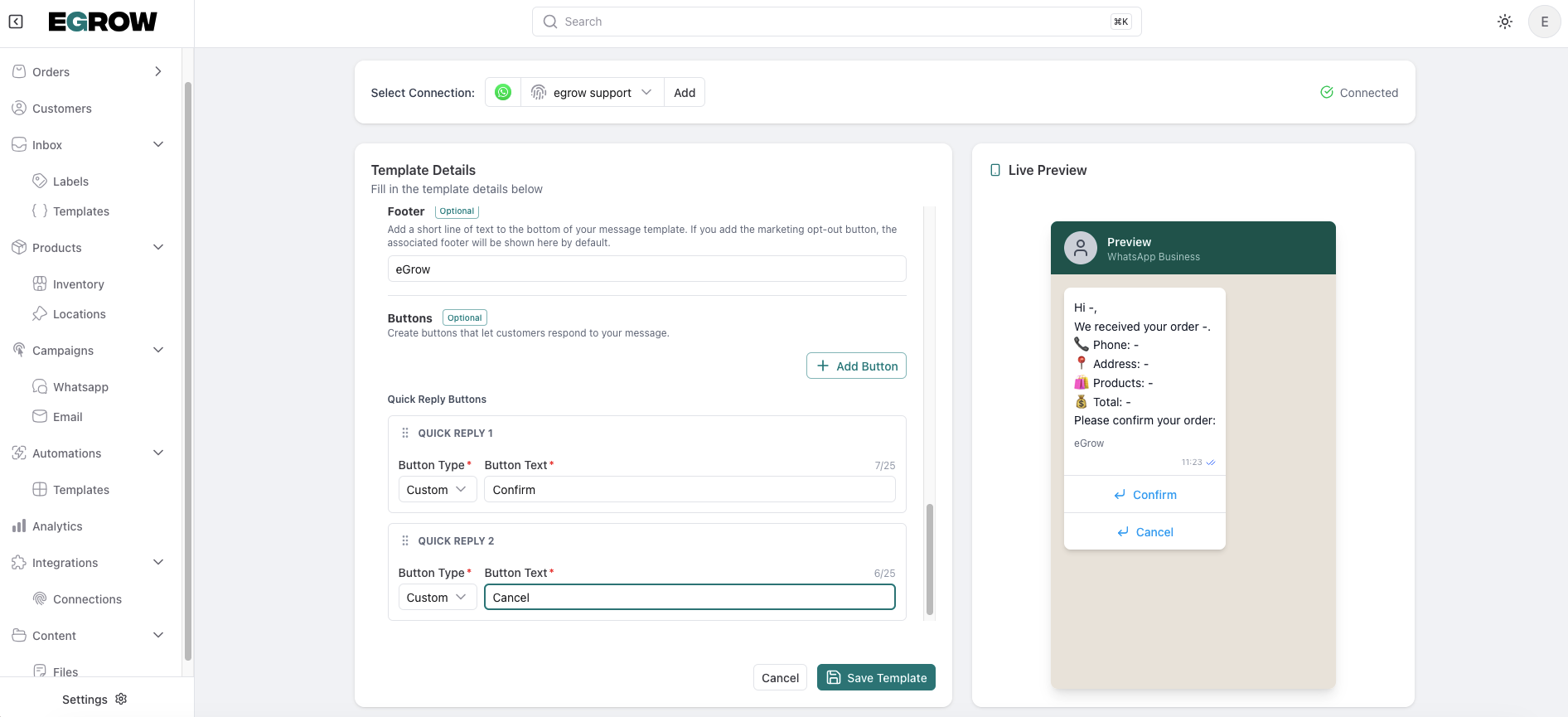The height and width of the screenshot is (717, 1568).
Task: Click the Labels tag icon
Action: [40, 181]
